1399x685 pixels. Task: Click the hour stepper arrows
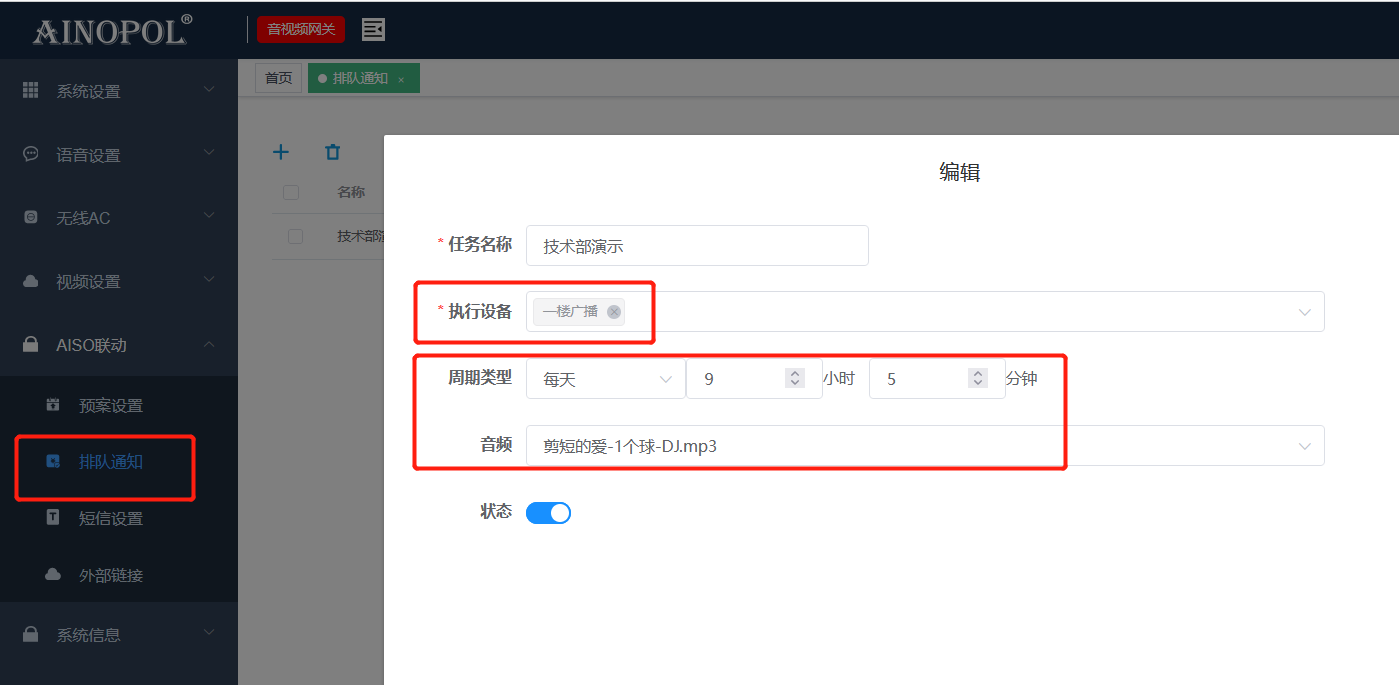click(795, 378)
